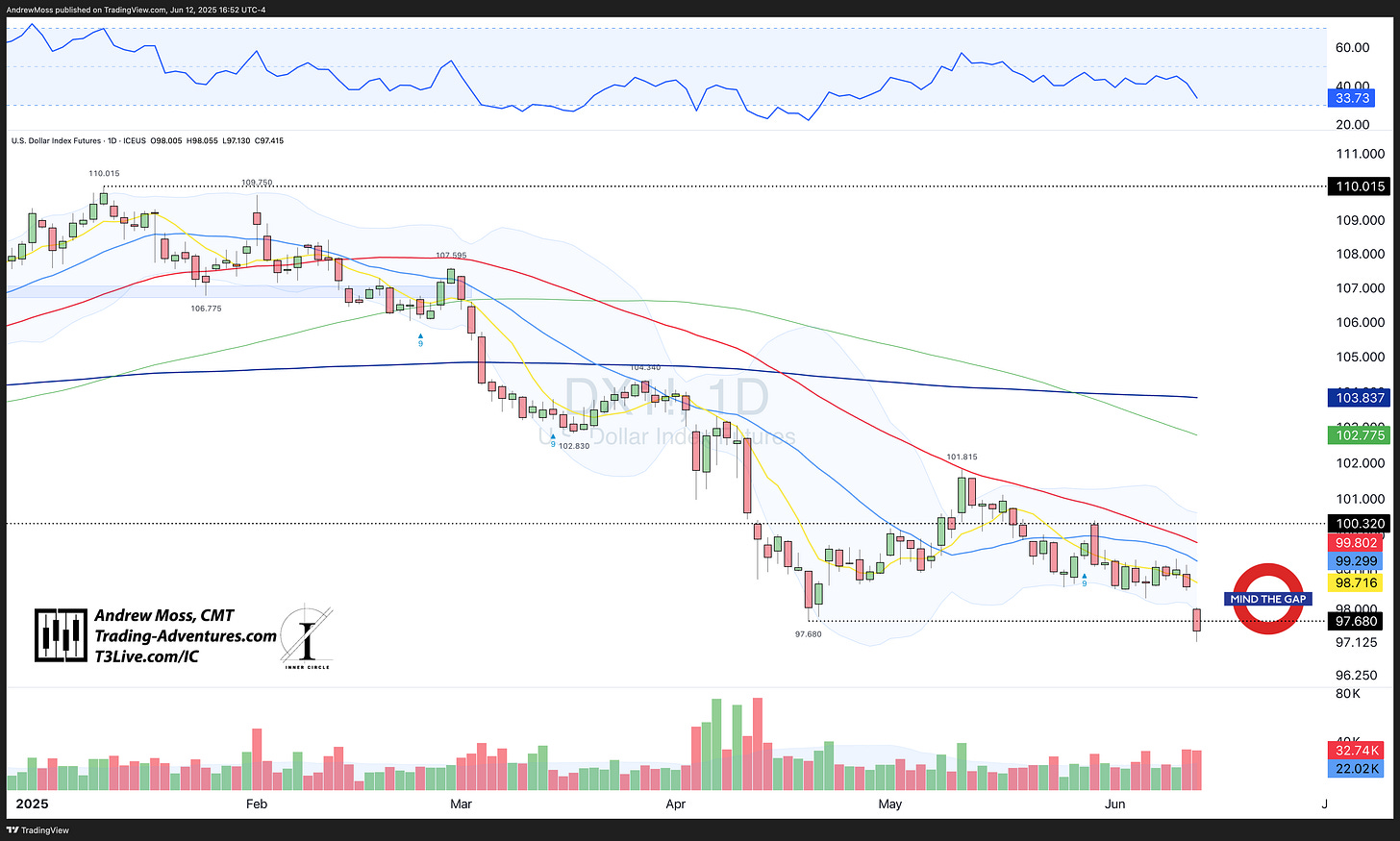Click the 101.815 high annotation on the chart
1400x841 pixels.
[962, 458]
